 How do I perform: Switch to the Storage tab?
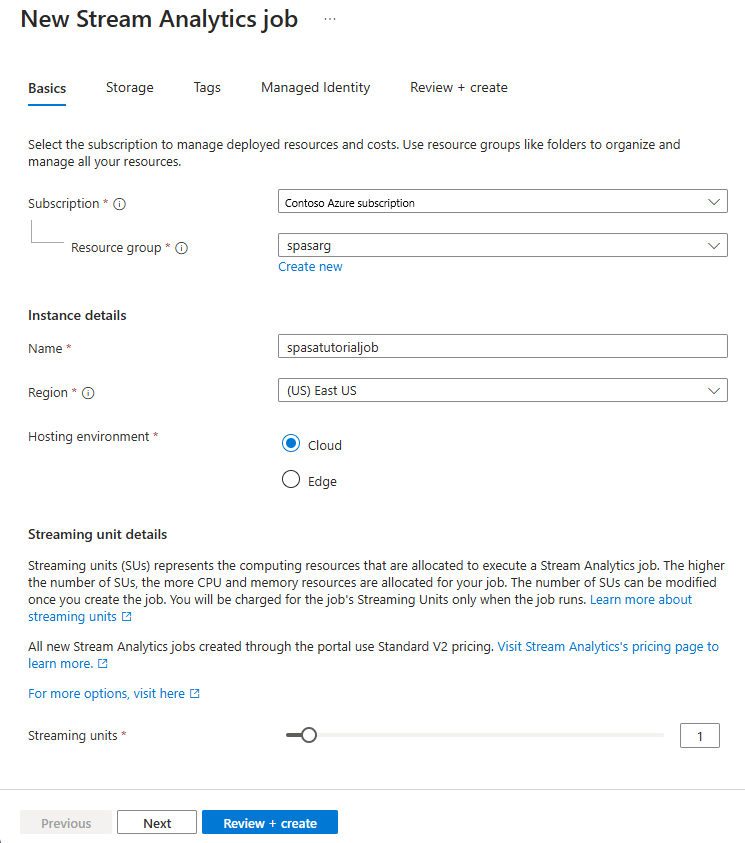129,87
